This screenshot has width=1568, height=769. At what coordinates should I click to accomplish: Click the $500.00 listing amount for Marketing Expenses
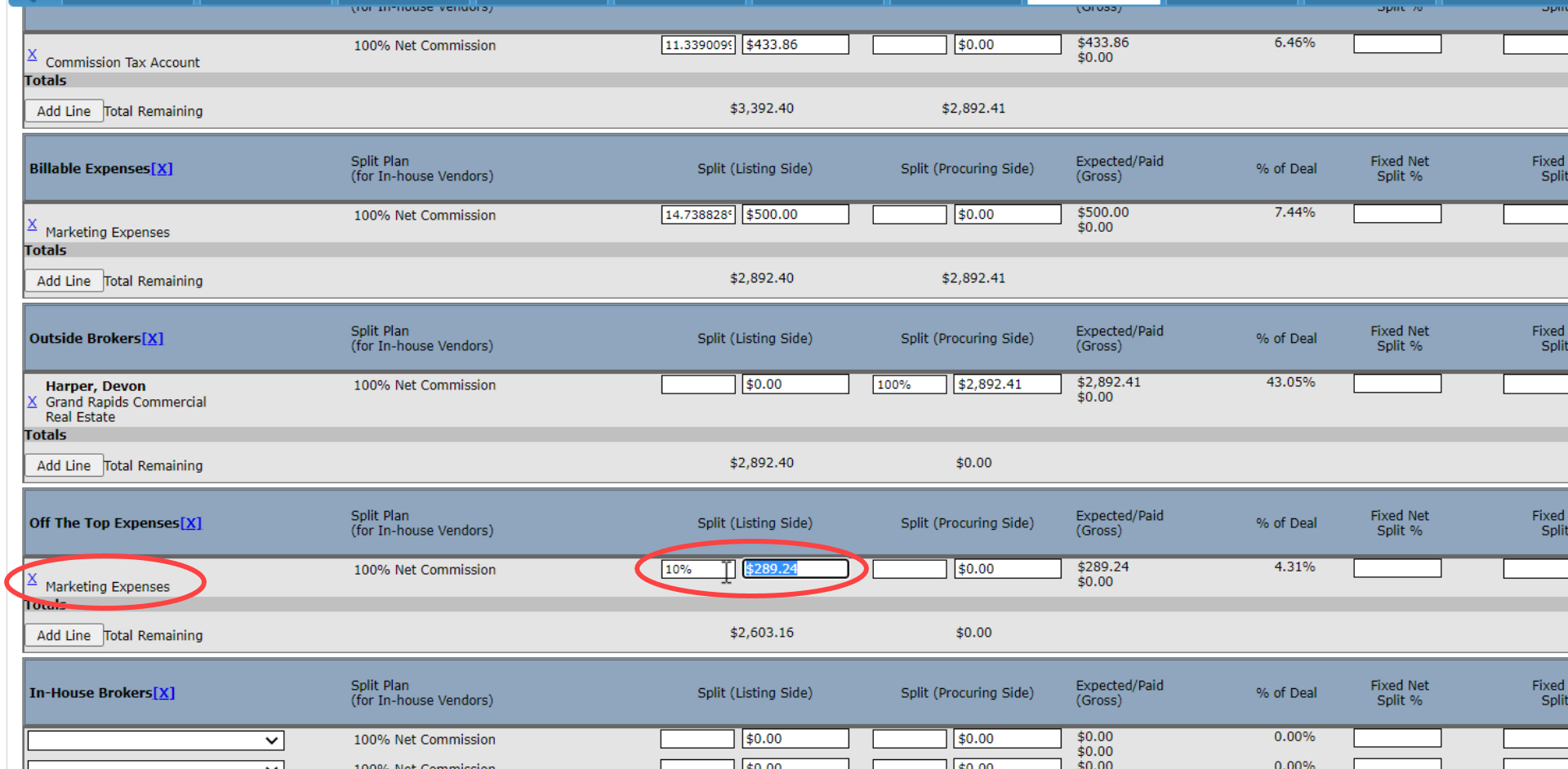795,215
